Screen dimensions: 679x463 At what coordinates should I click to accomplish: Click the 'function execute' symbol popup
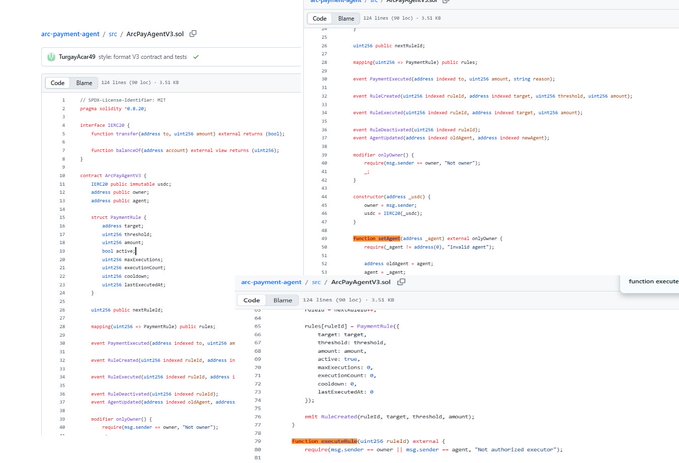click(x=653, y=282)
